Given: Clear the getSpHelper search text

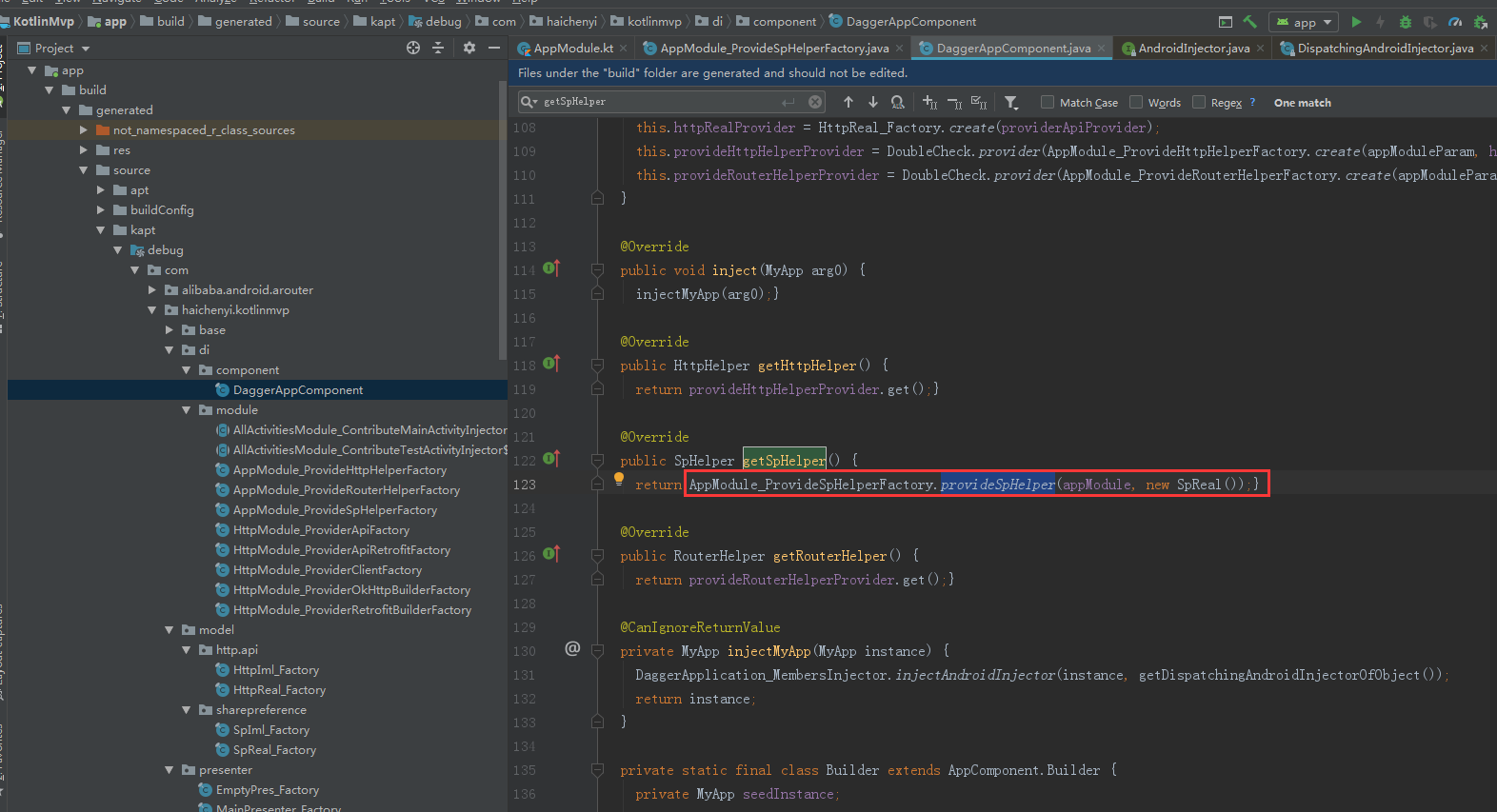Looking at the screenshot, I should click(815, 102).
